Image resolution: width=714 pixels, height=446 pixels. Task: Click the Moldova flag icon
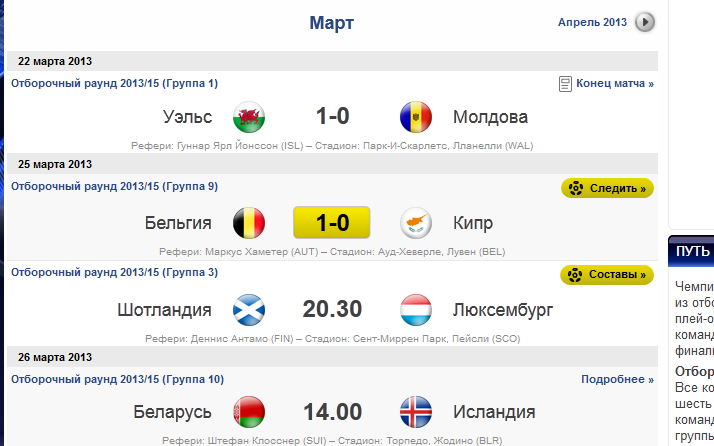pyautogui.click(x=414, y=117)
